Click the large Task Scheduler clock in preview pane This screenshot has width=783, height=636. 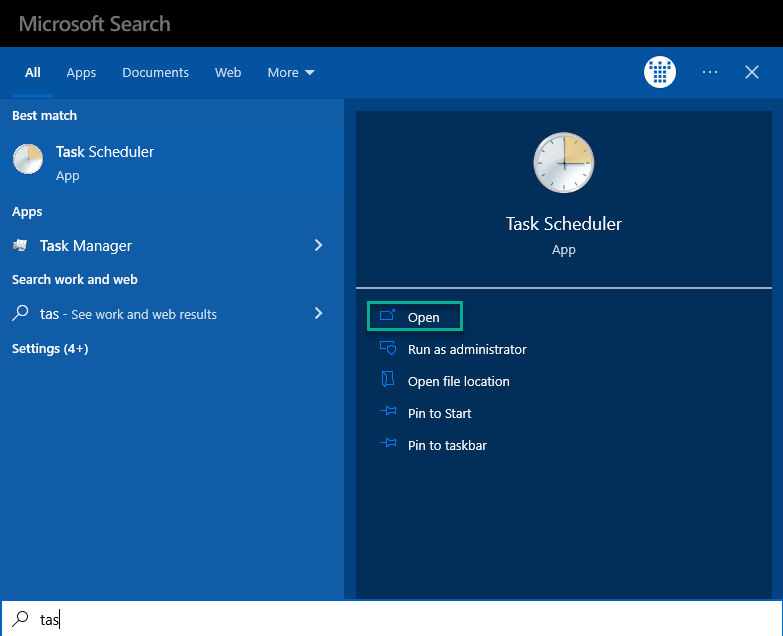[x=564, y=163]
